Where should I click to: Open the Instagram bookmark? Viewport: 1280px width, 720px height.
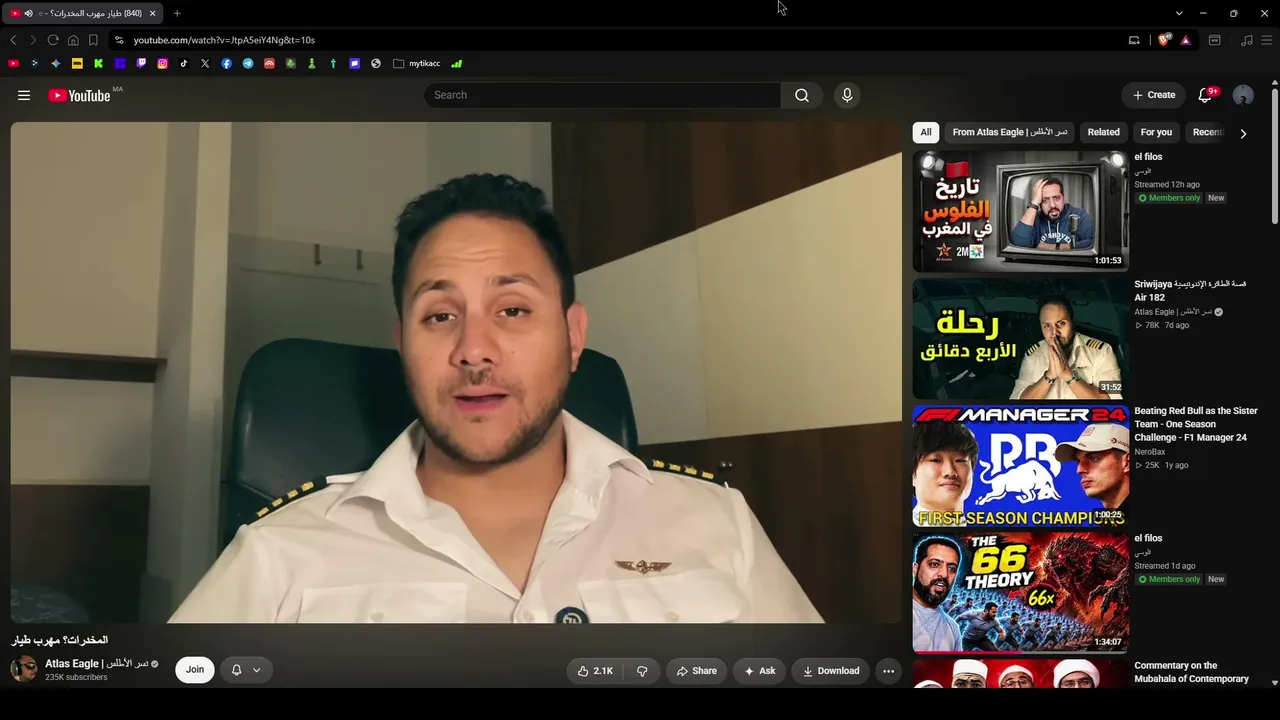tap(162, 63)
